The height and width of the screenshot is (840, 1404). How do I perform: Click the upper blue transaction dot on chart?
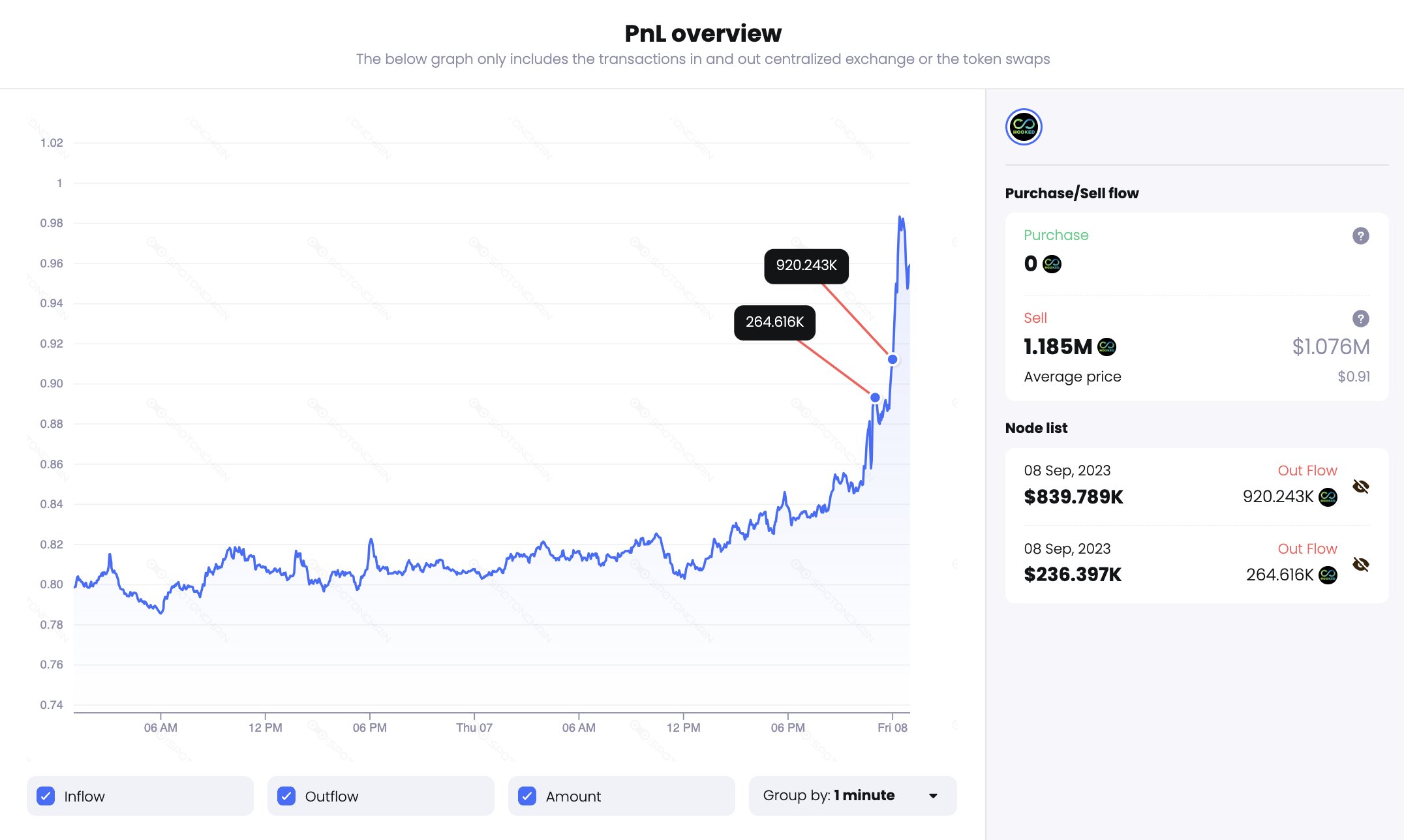click(x=893, y=359)
